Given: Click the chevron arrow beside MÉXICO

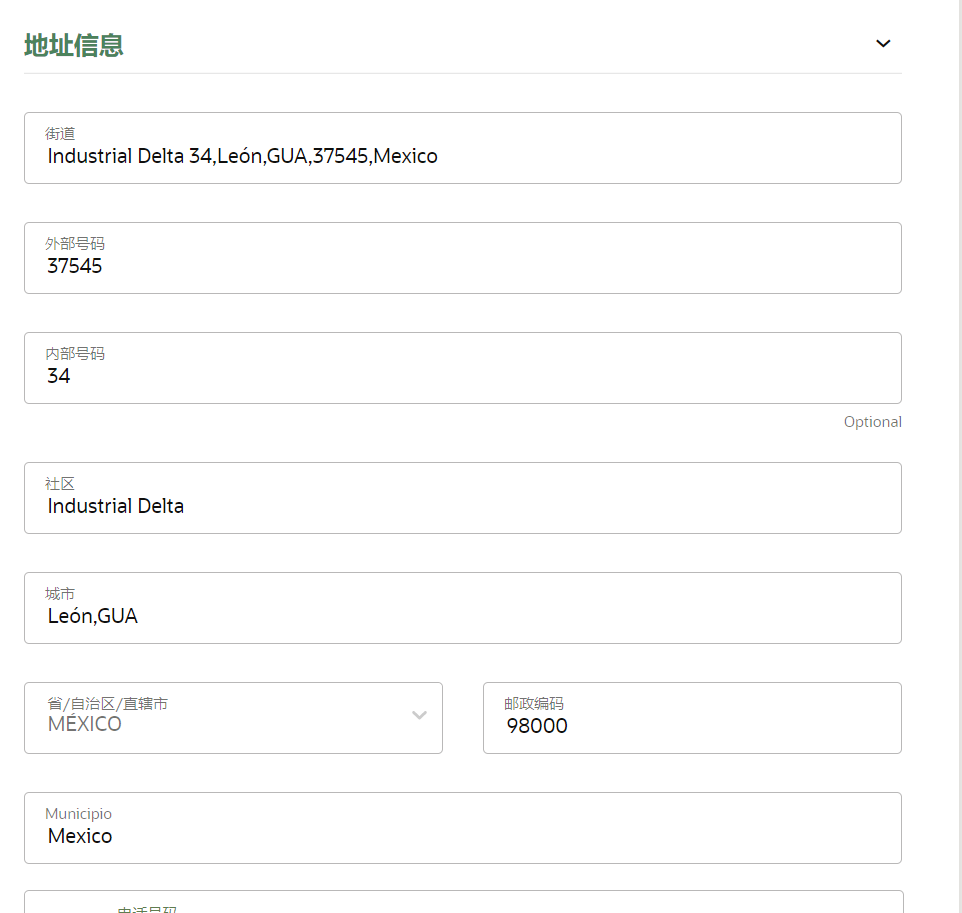Looking at the screenshot, I should 420,715.
